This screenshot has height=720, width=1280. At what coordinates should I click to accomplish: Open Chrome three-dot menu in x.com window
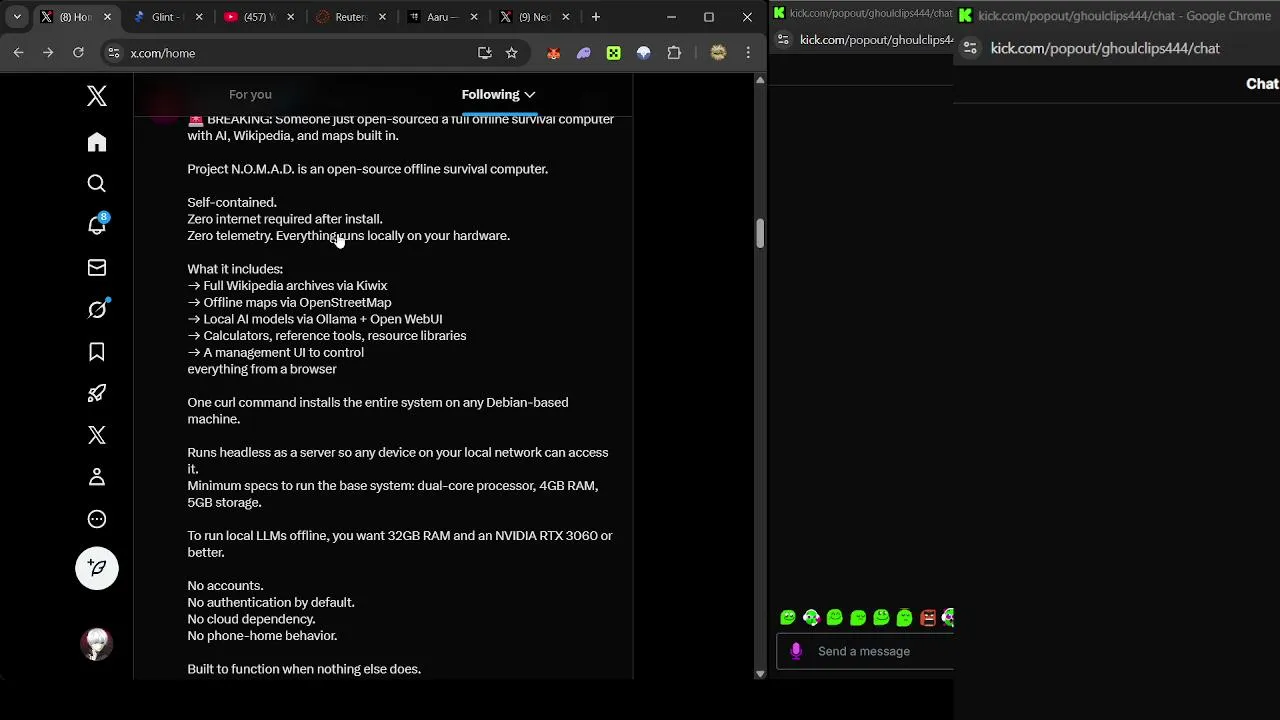(748, 53)
